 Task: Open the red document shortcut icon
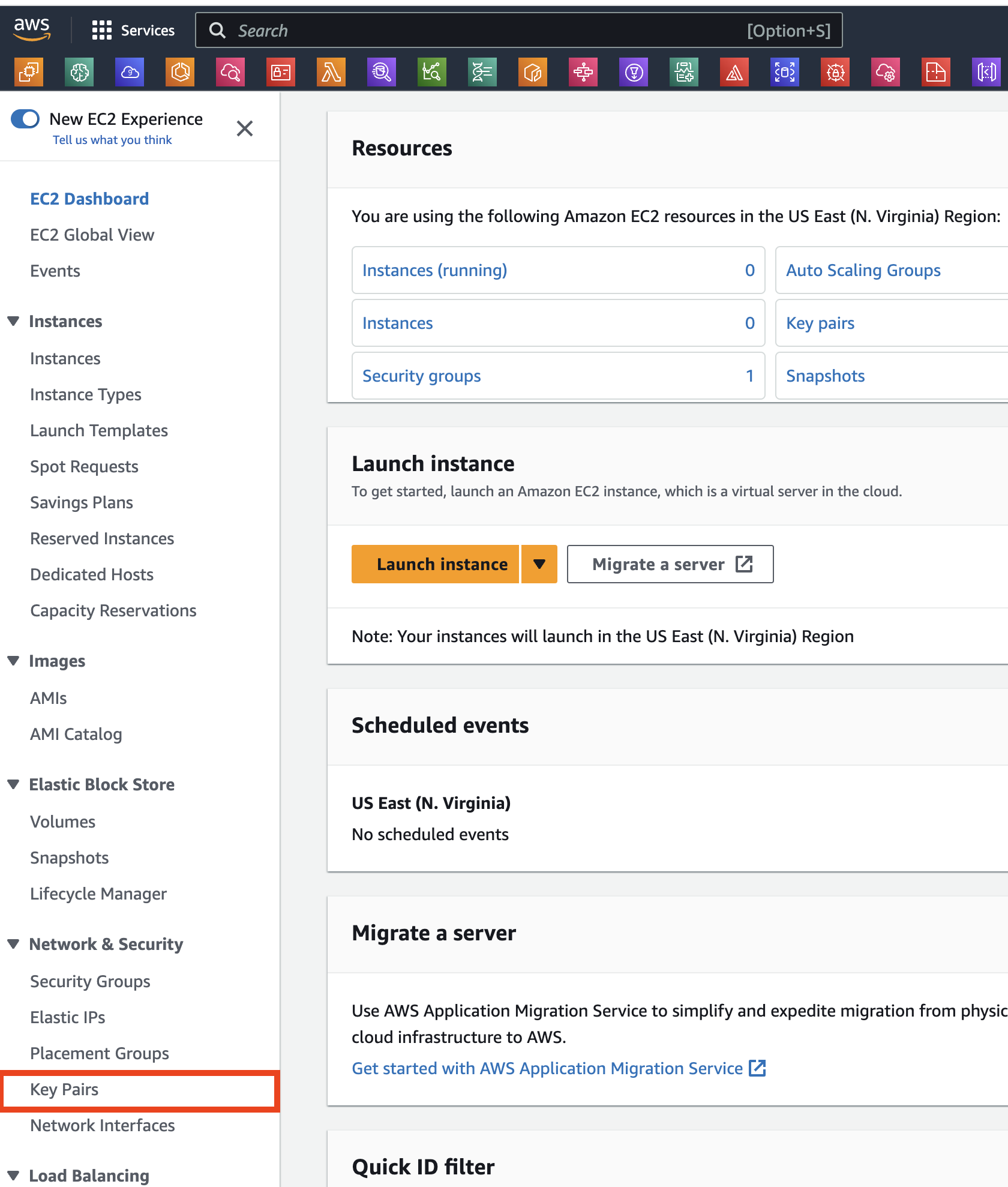pyautogui.click(x=936, y=73)
